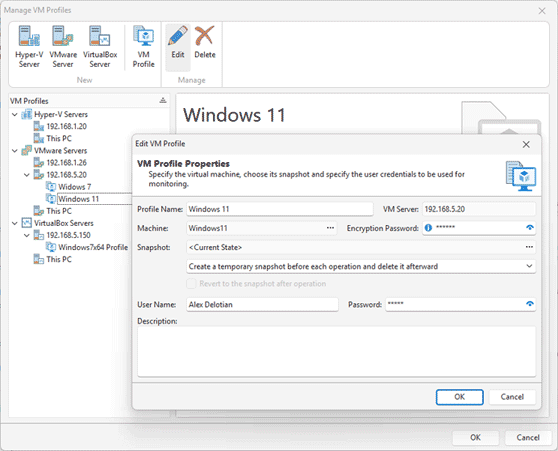Select Hyper-V server 192.168.1.20
This screenshot has height=451, width=558.
pyautogui.click(x=66, y=126)
